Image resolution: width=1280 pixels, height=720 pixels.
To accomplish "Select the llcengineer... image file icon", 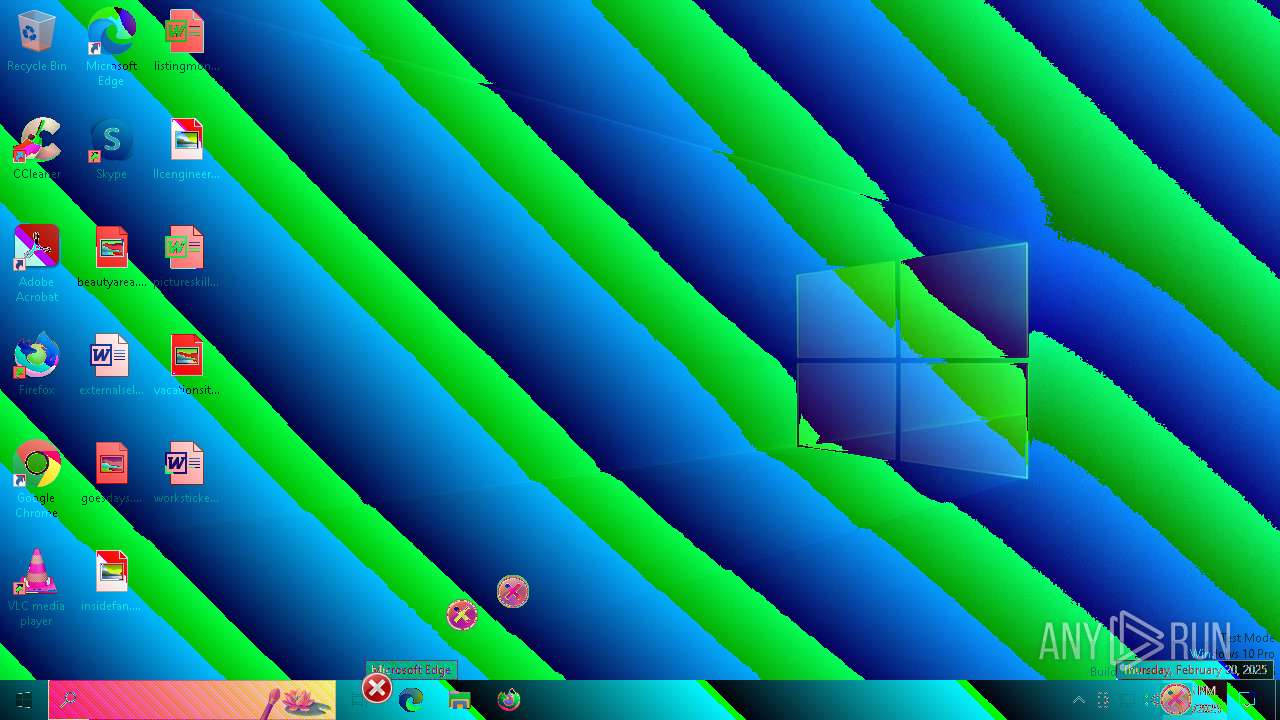I will point(186,149).
